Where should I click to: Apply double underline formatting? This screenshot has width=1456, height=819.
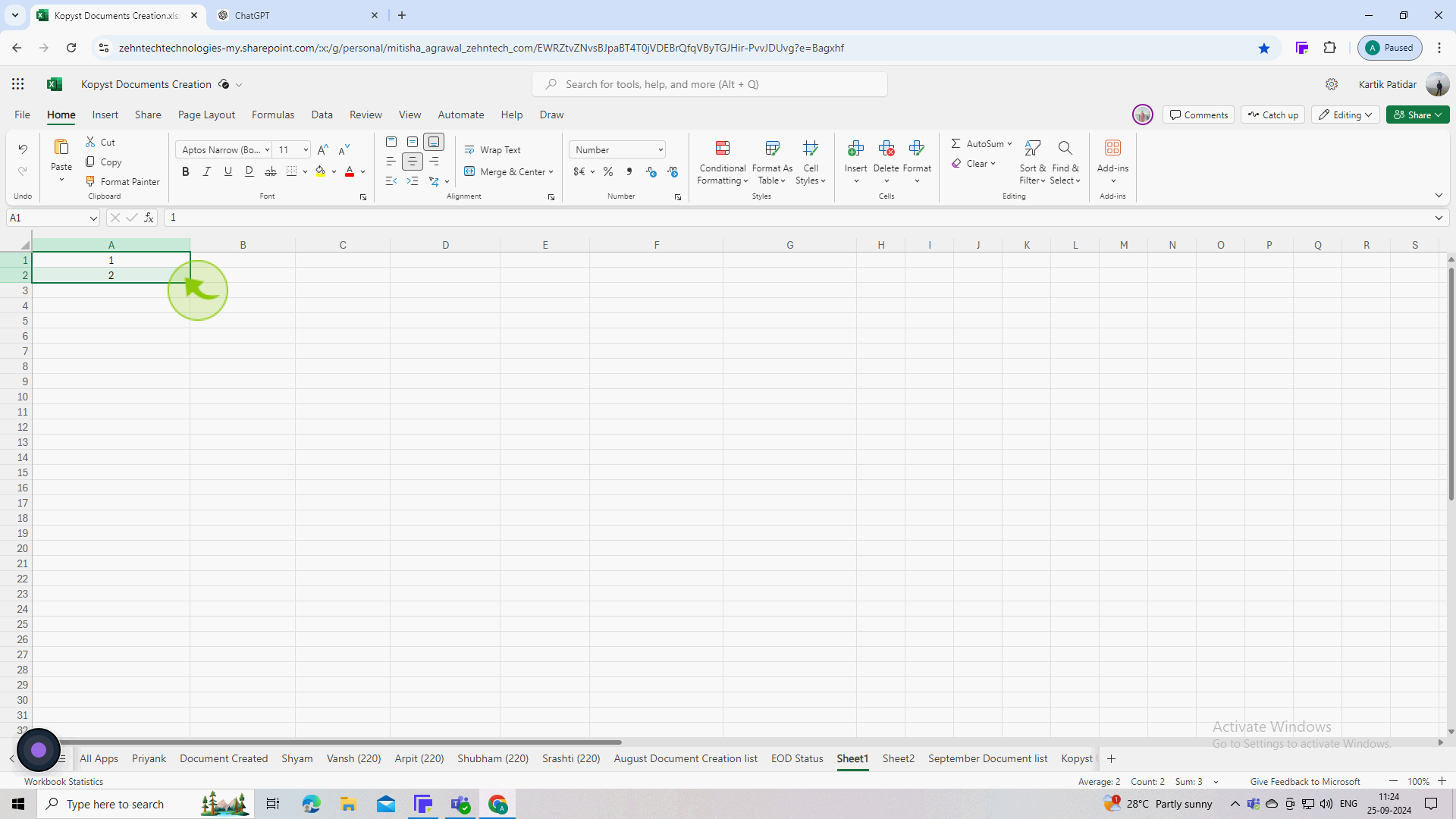pos(249,171)
